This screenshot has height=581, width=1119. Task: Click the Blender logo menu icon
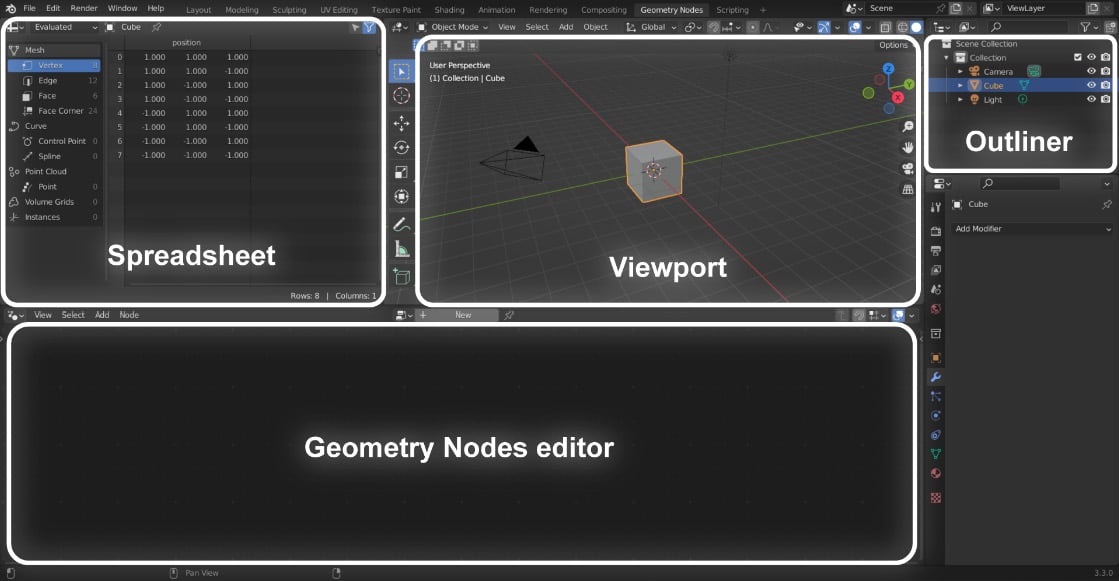click(x=11, y=9)
